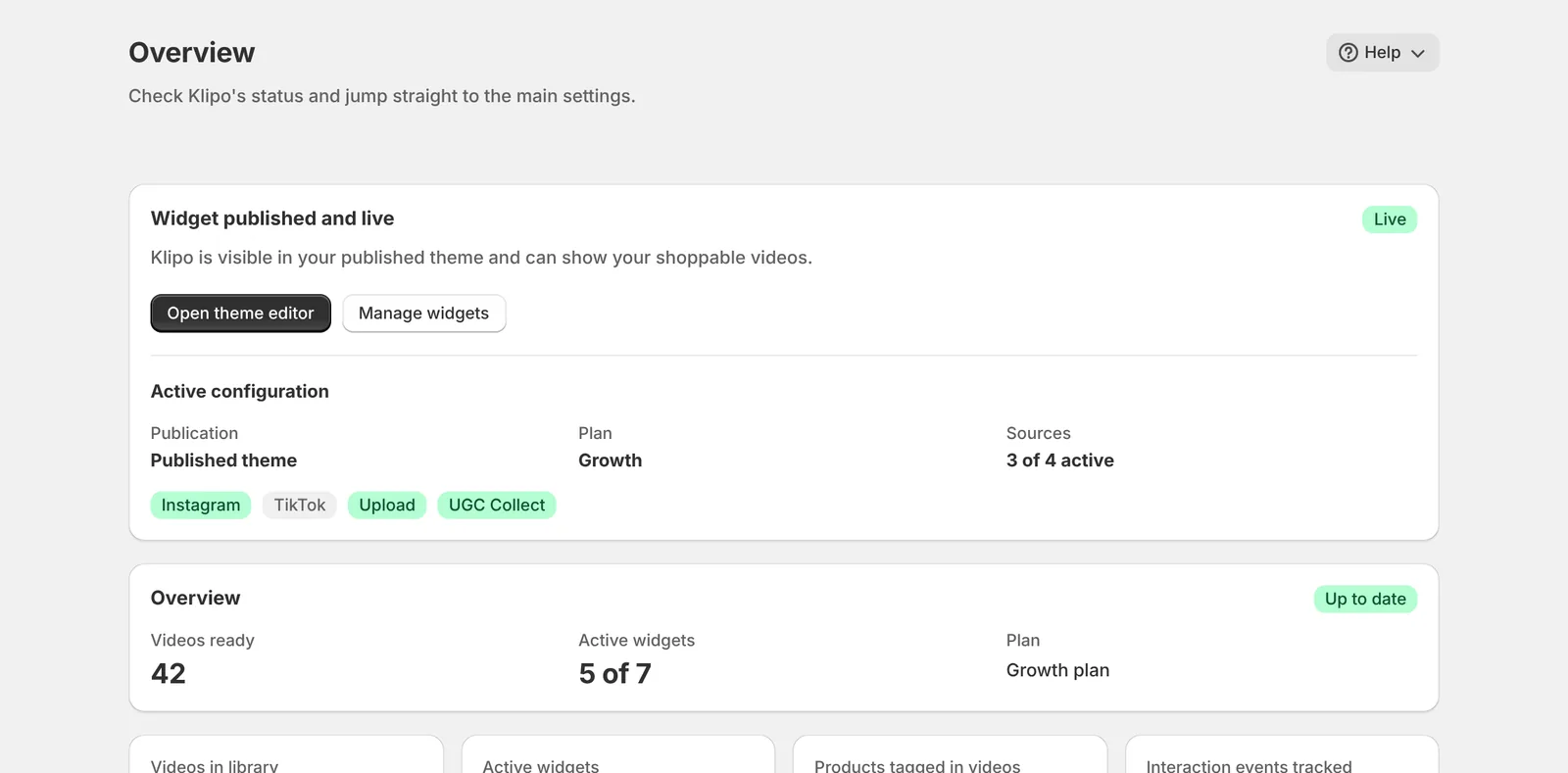Open theme editor

240,314
